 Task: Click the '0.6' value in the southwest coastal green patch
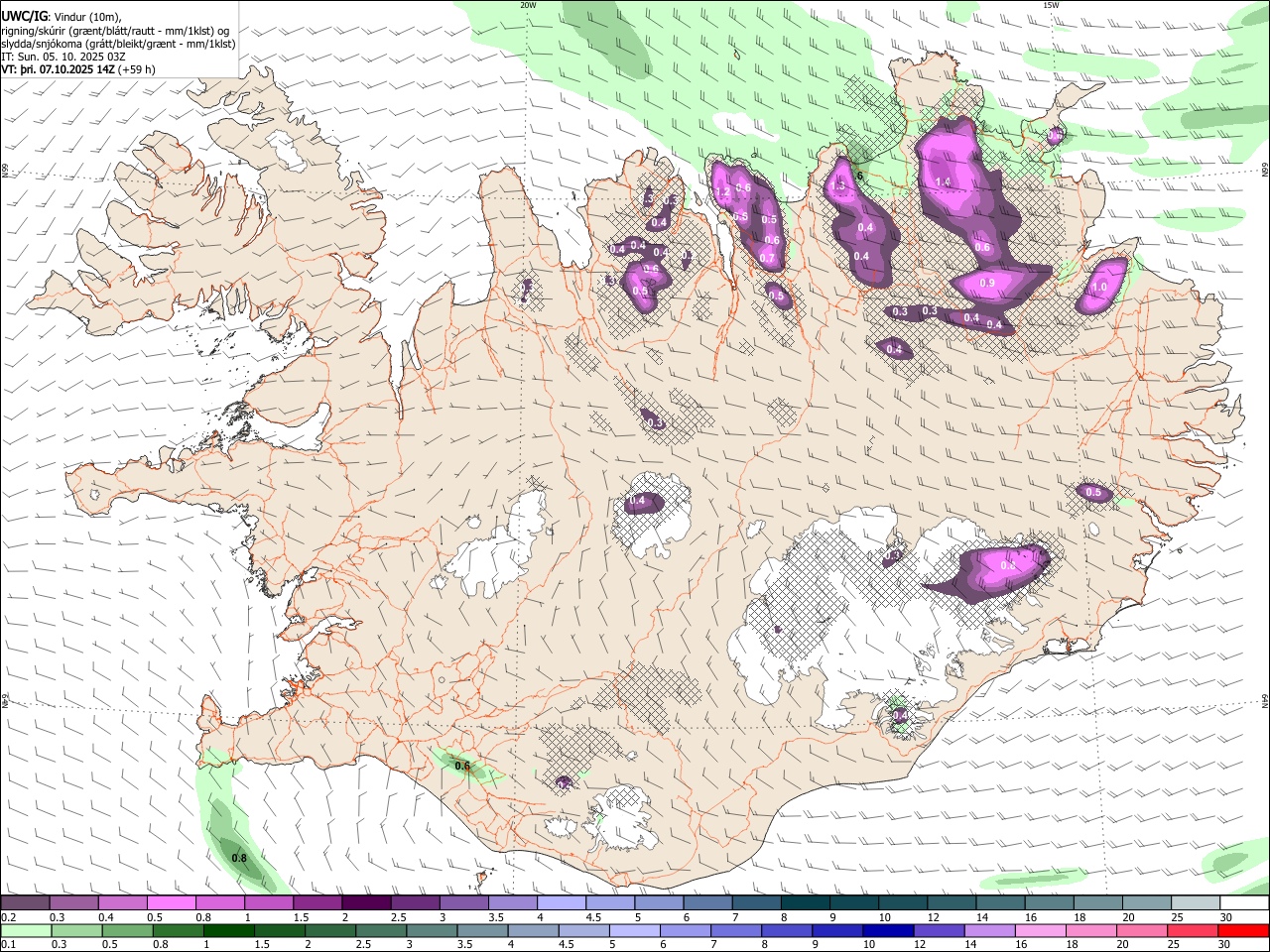coord(461,766)
